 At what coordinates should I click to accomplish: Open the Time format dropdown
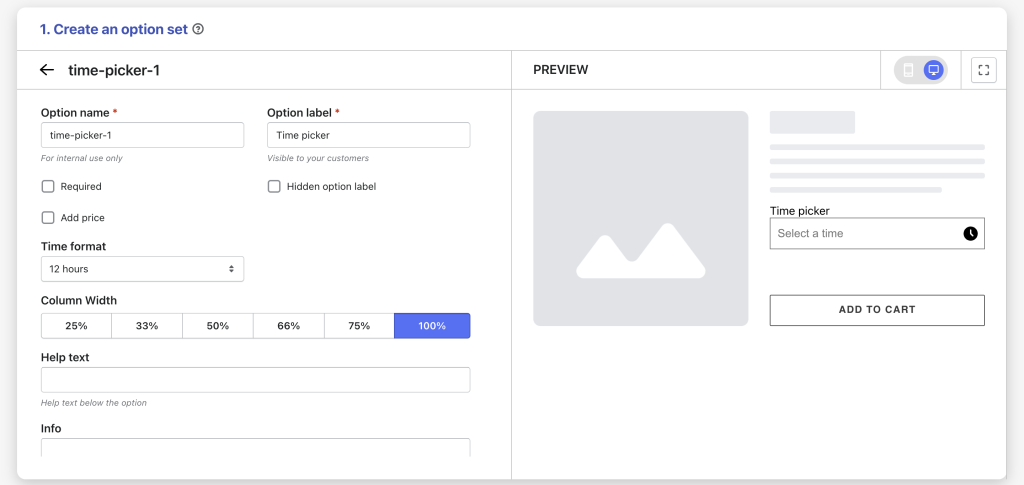[x=142, y=269]
